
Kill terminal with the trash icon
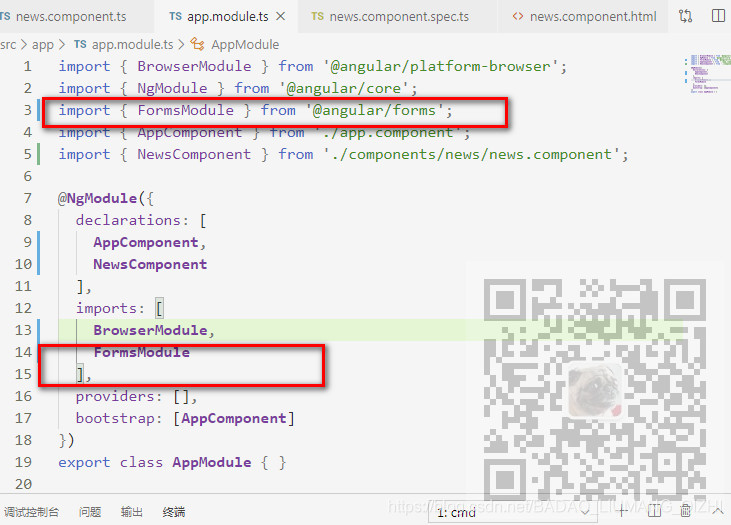[685, 511]
